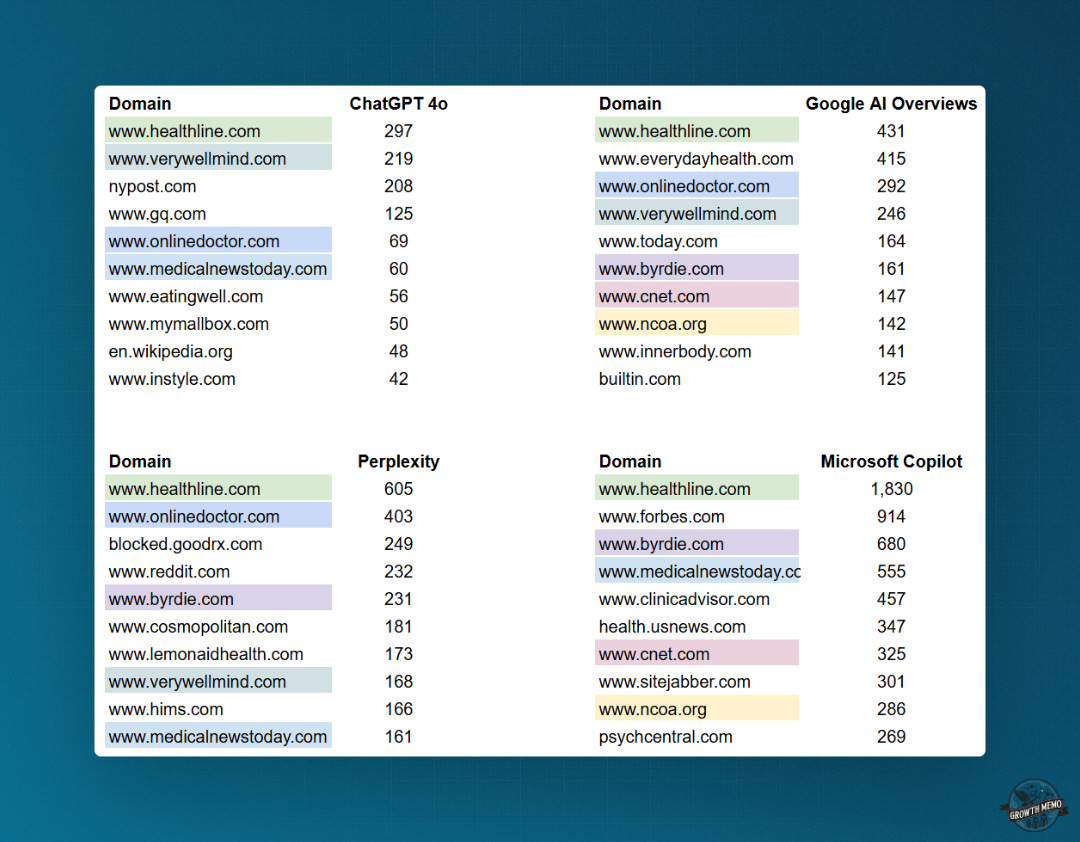Select www.cnet.com in the Microsoft Copilot table
This screenshot has width=1080, height=842.
(x=697, y=655)
